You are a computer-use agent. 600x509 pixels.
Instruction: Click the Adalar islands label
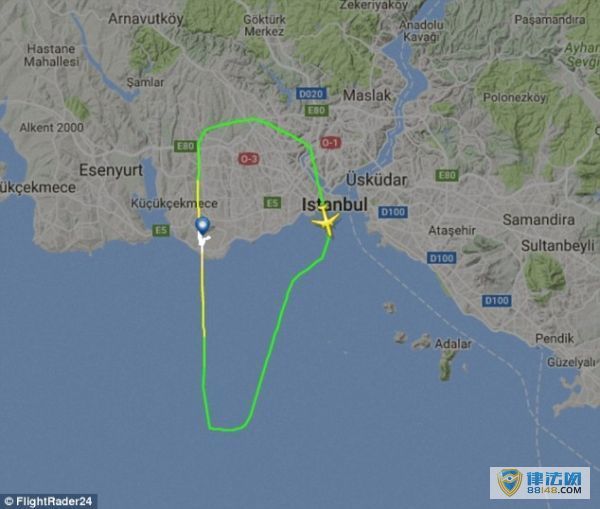pyautogui.click(x=453, y=344)
